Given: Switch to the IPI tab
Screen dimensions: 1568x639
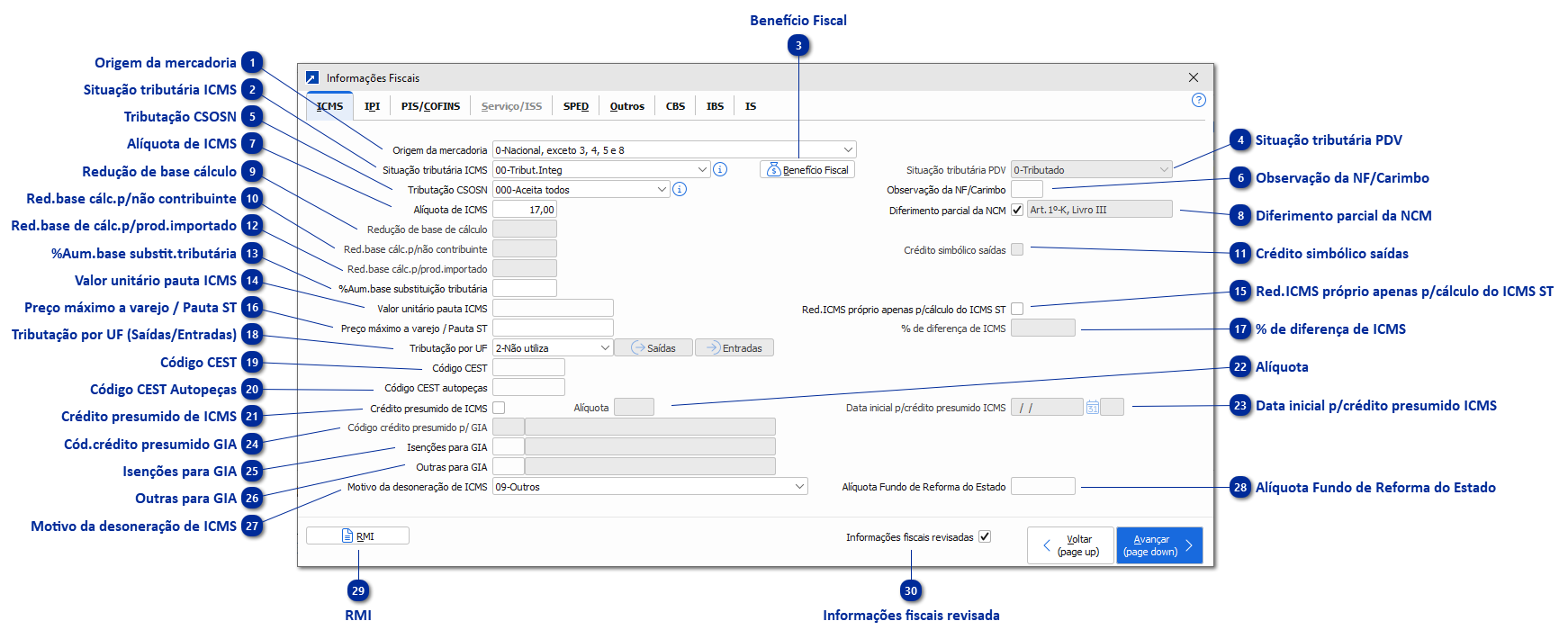Looking at the screenshot, I should tap(372, 106).
